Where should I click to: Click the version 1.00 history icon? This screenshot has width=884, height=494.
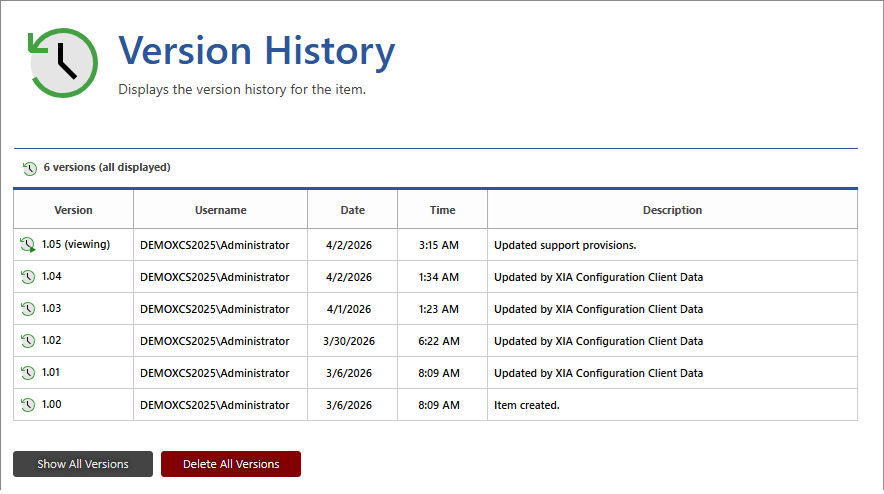point(27,405)
